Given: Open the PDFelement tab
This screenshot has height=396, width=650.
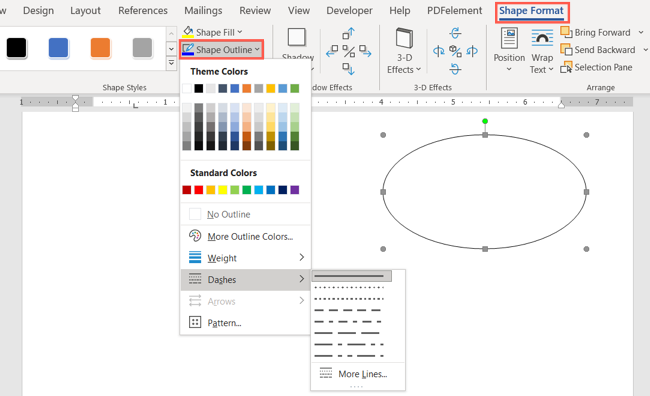Looking at the screenshot, I should coord(454,10).
